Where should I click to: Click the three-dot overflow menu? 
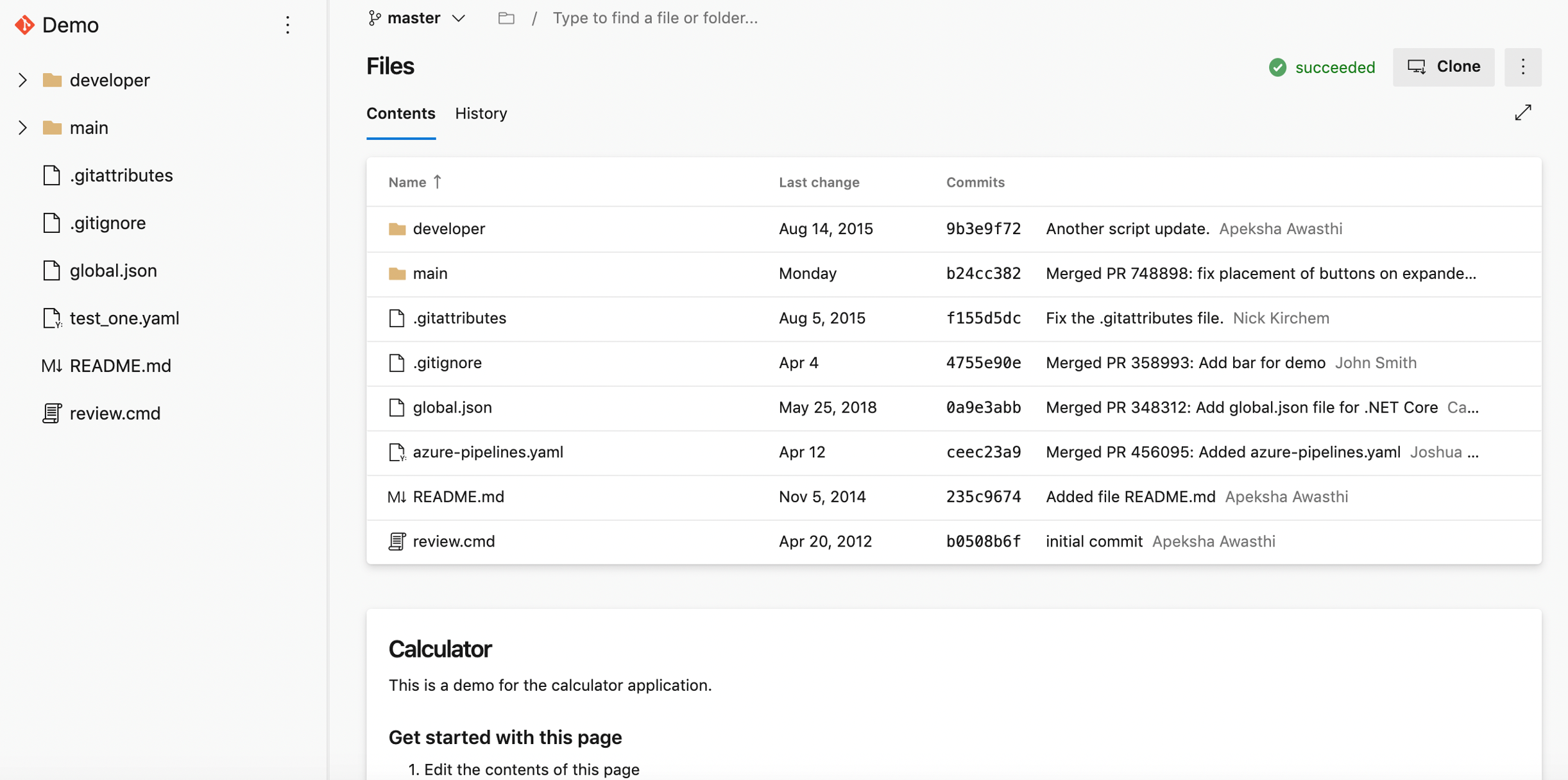click(1523, 66)
